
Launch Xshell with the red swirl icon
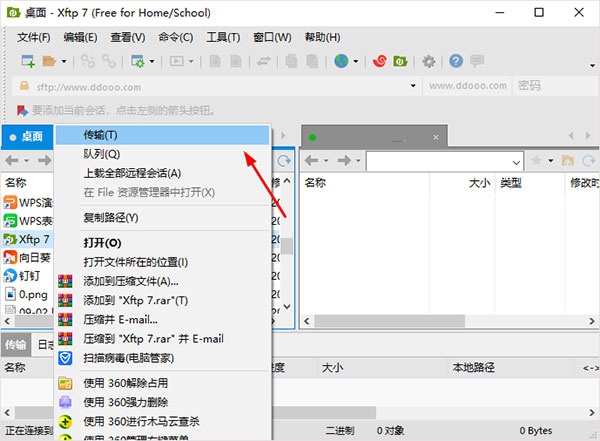point(380,61)
